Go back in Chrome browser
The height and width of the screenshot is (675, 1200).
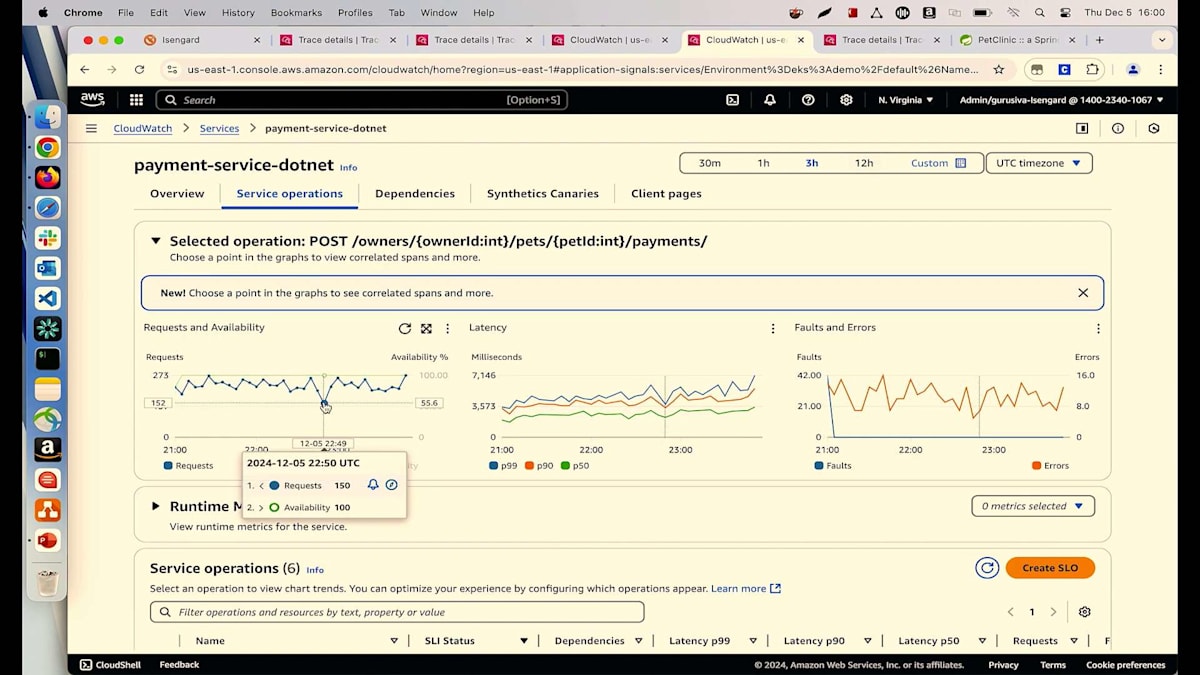[84, 70]
